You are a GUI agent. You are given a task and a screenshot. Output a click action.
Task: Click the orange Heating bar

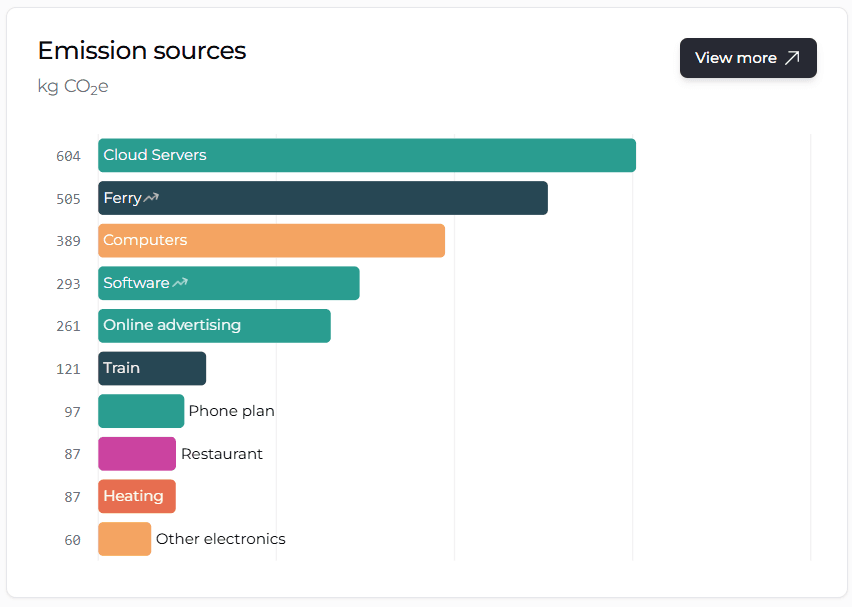(136, 496)
